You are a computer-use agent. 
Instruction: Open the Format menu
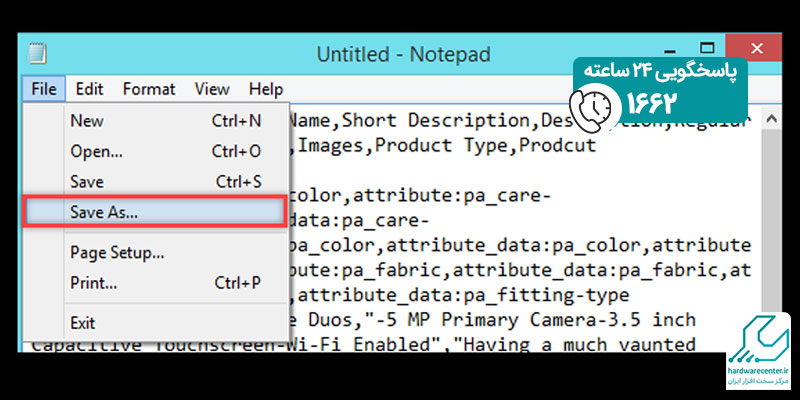pyautogui.click(x=149, y=89)
